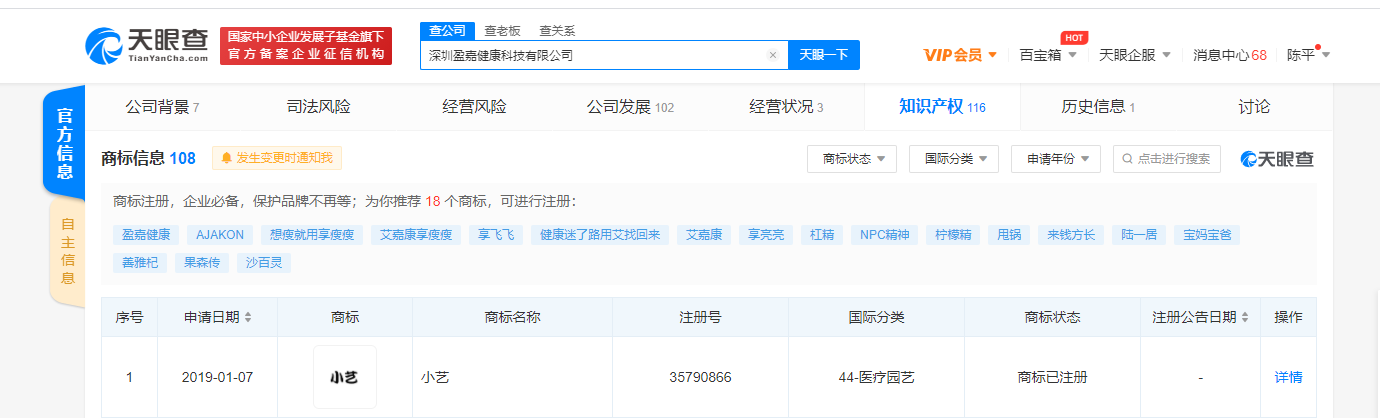Click the 发生变更时通知我 button
The width and height of the screenshot is (1380, 418).
(277, 158)
